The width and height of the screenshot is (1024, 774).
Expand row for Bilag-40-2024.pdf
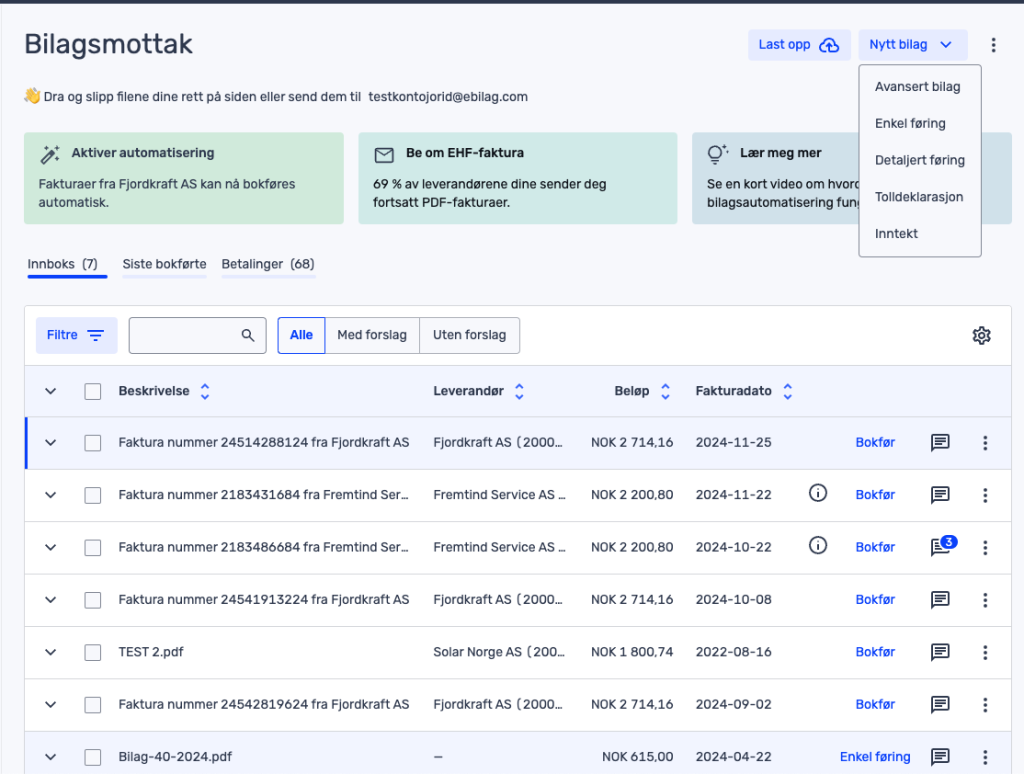(x=50, y=756)
